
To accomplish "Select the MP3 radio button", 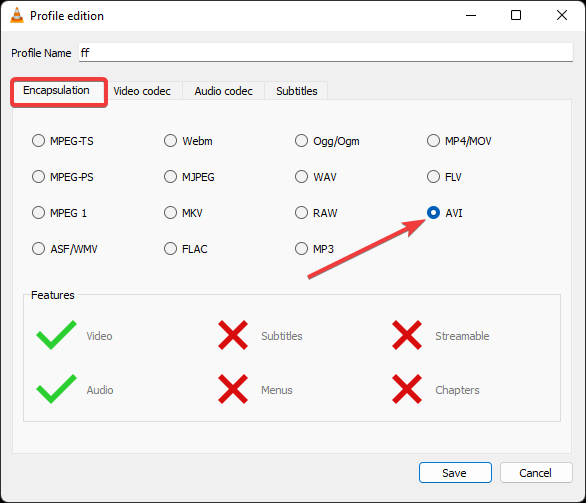I will (x=301, y=249).
